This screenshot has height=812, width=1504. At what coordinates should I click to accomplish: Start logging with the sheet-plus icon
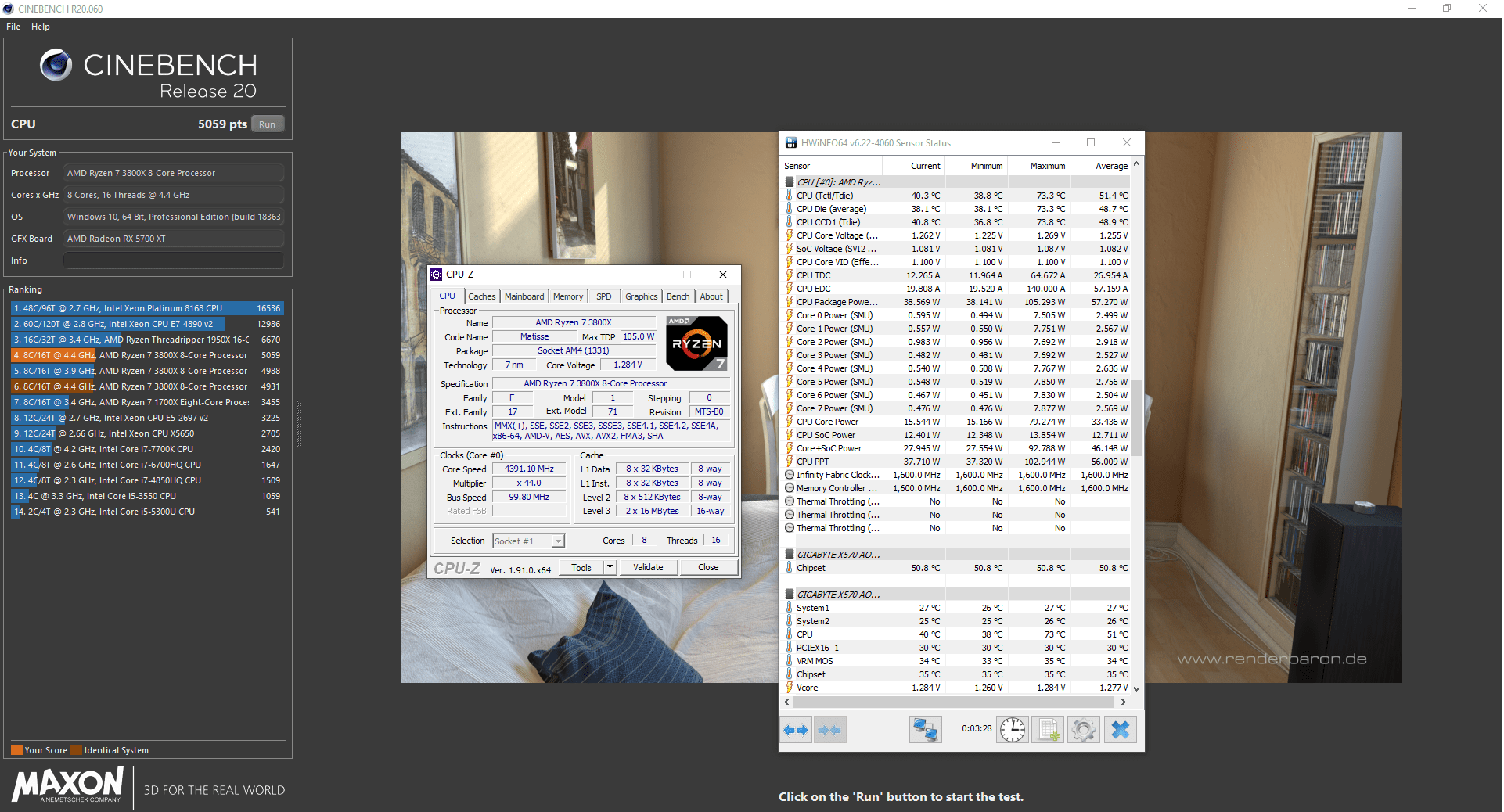(x=1048, y=730)
